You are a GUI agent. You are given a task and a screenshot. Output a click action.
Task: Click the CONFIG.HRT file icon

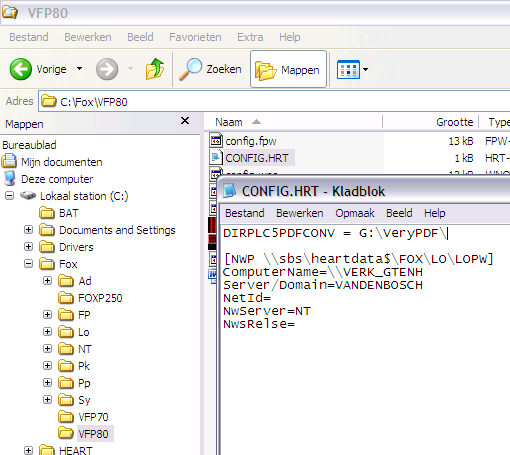(216, 157)
